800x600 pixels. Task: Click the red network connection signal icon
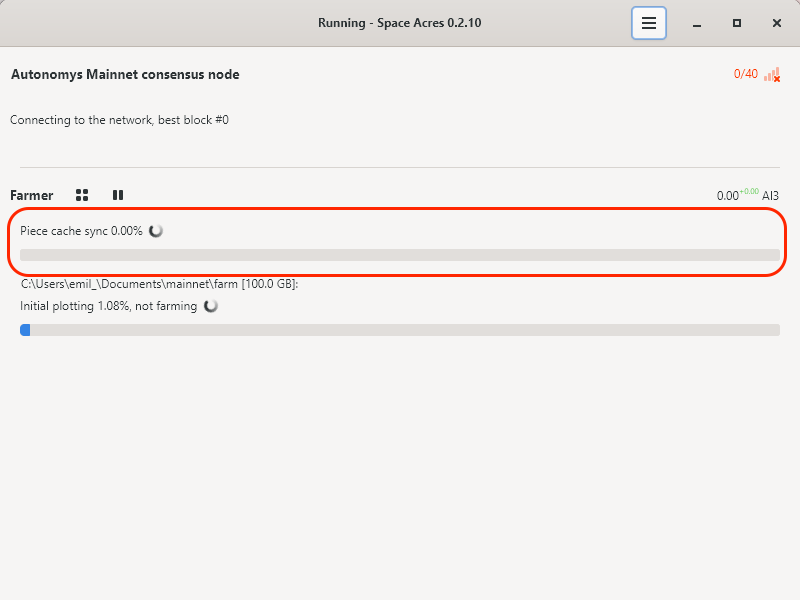[x=772, y=75]
